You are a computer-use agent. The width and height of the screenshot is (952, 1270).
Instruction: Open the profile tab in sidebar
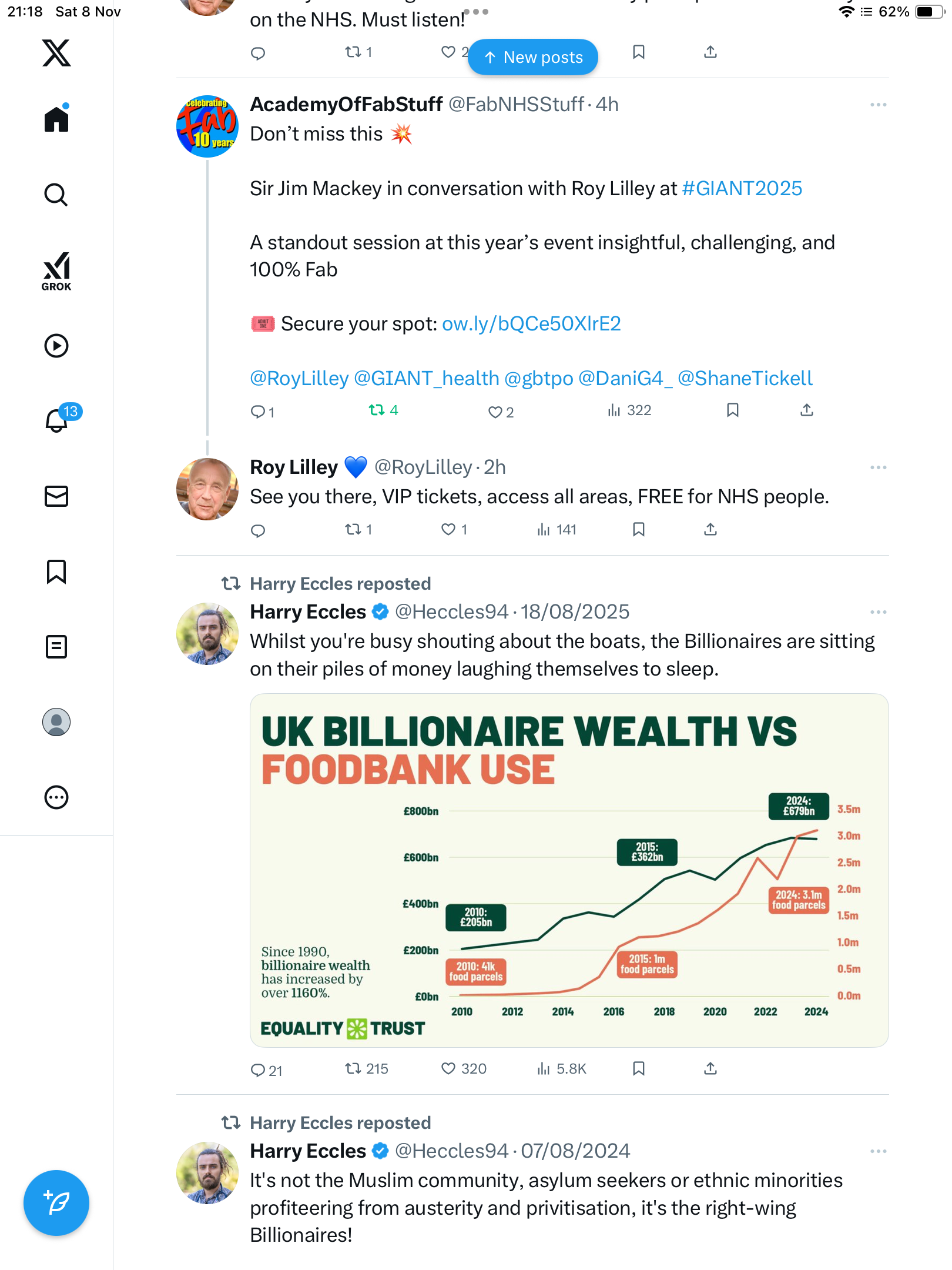(x=56, y=722)
